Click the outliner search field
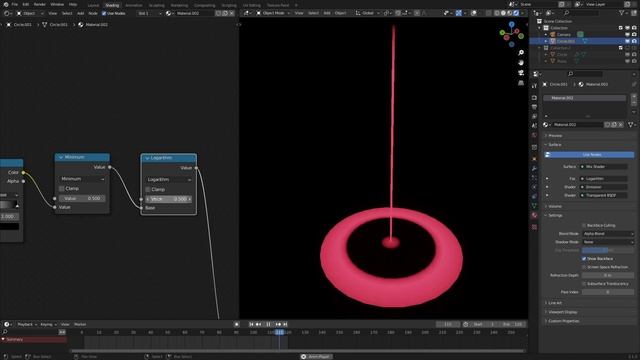 click(x=582, y=13)
